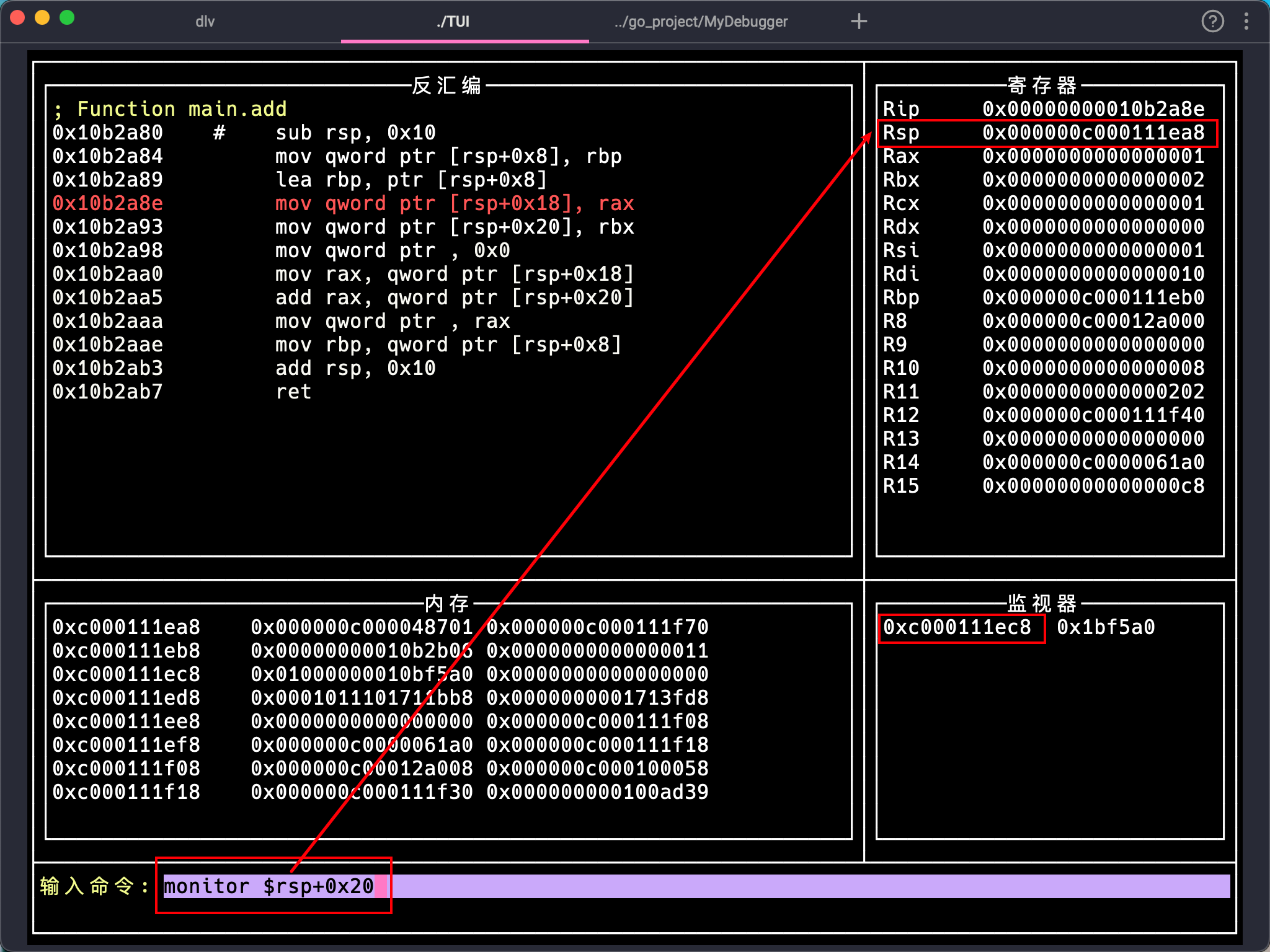Switch to the dlv tab

[205, 22]
